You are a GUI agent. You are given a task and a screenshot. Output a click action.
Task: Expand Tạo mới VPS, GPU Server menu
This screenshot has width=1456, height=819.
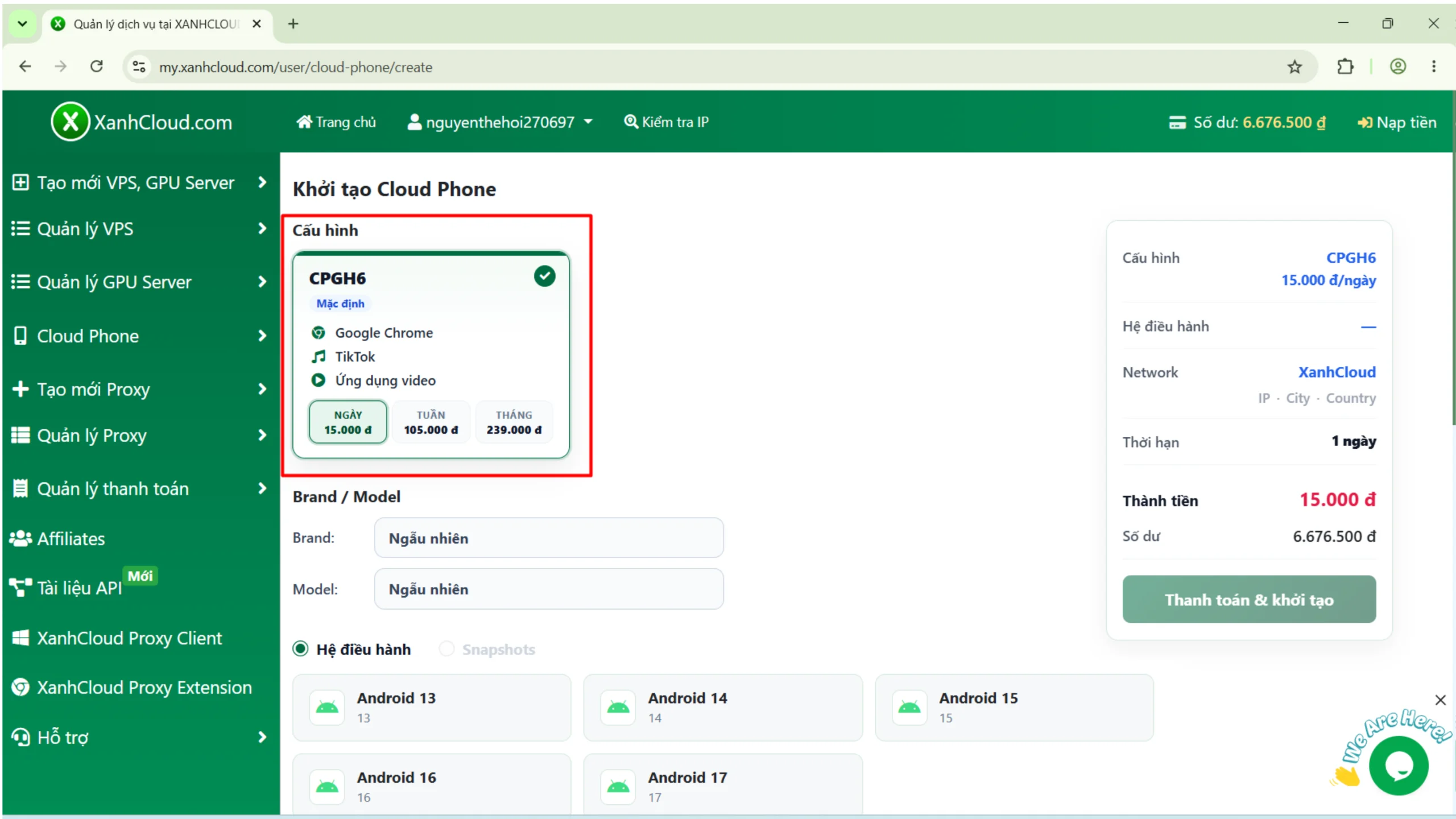[139, 183]
